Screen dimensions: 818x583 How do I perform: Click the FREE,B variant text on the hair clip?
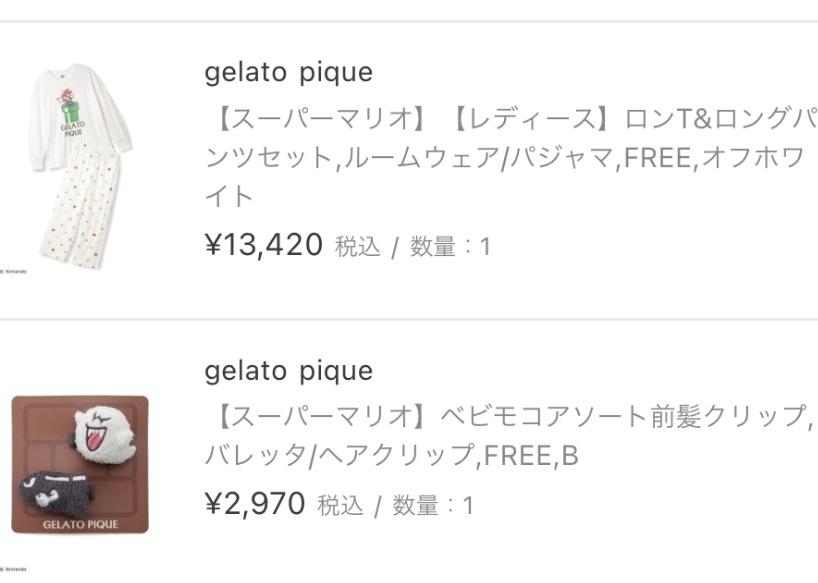[x=531, y=457]
